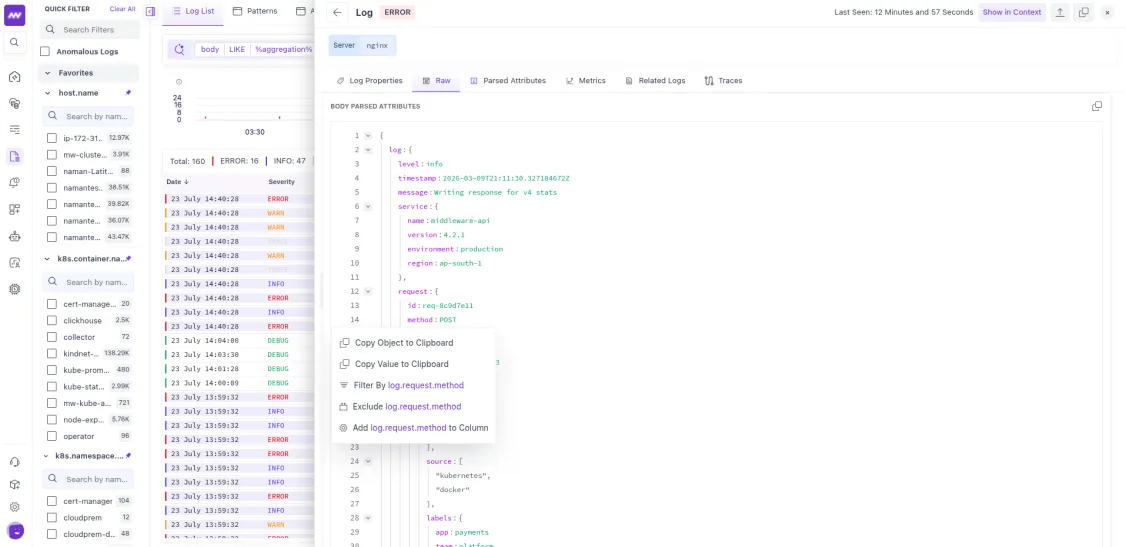
Task: Open the list view icon in rail
Action: pos(14,130)
